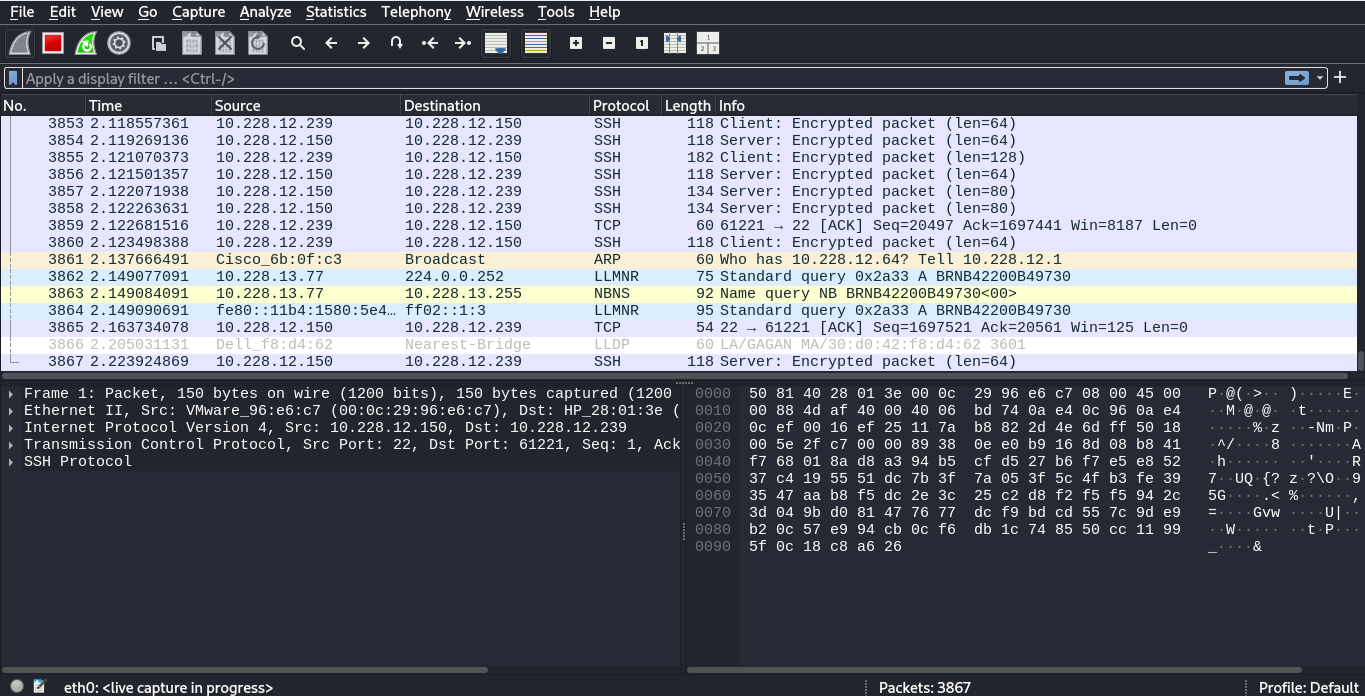The image size is (1365, 696).
Task: Open the display filter bookmark menu
Action: coord(14,78)
